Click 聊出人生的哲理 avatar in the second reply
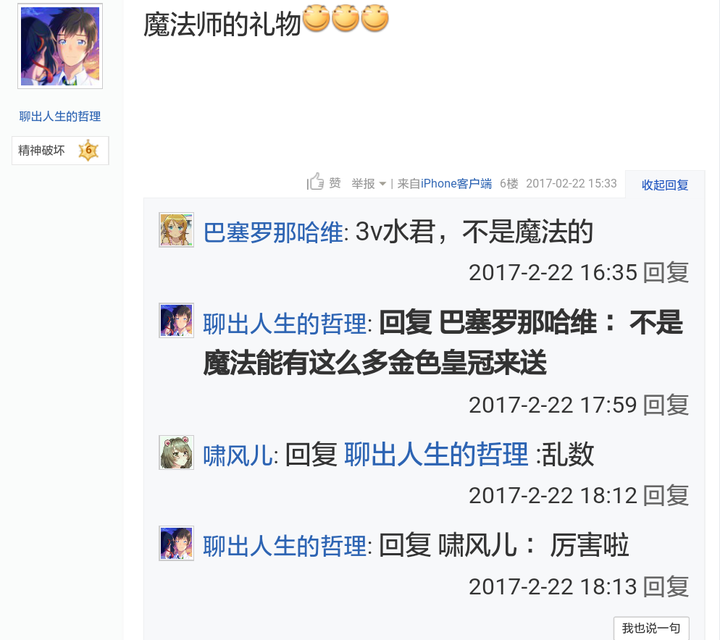Screen dimensions: 720x640 [176, 320]
